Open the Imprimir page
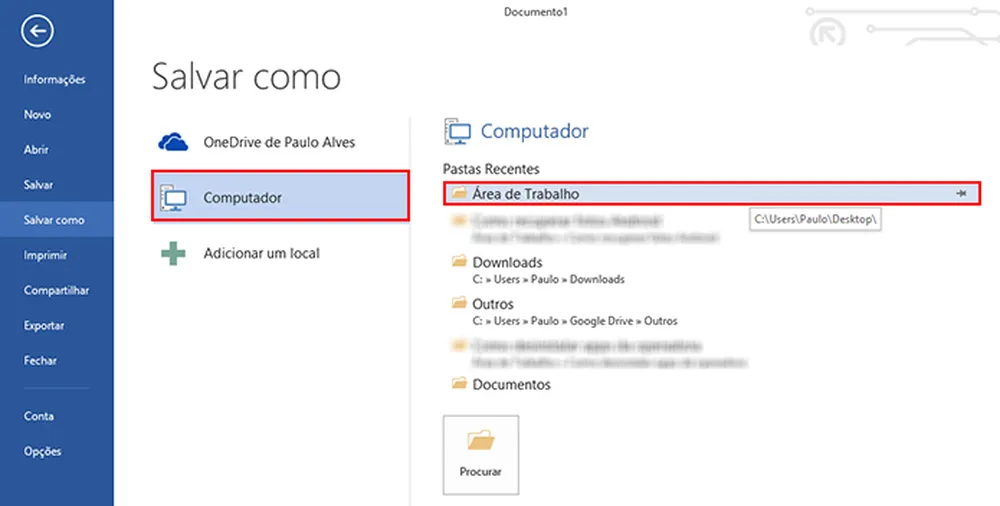 [46, 255]
